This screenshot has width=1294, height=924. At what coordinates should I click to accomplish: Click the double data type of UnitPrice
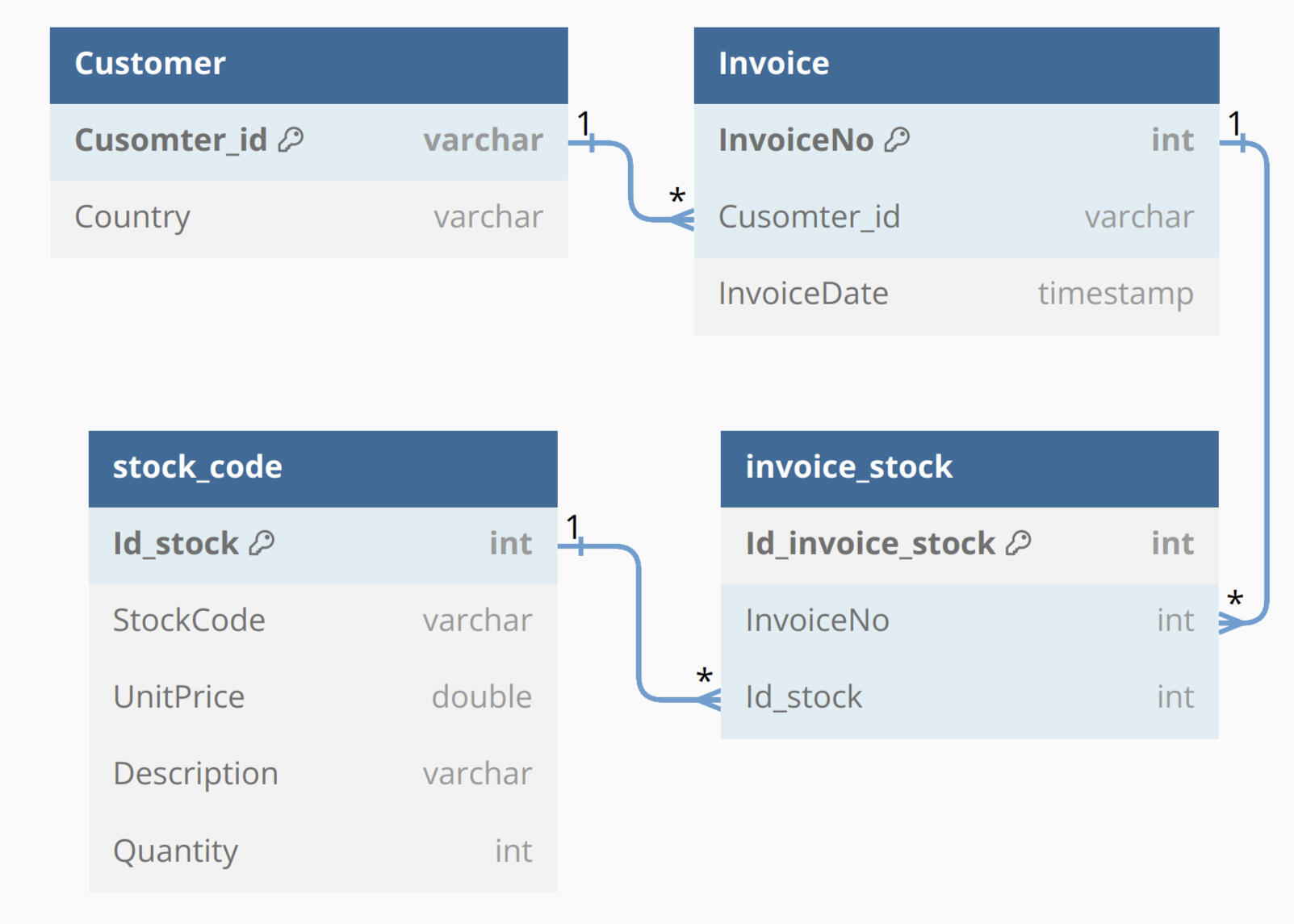click(x=481, y=697)
